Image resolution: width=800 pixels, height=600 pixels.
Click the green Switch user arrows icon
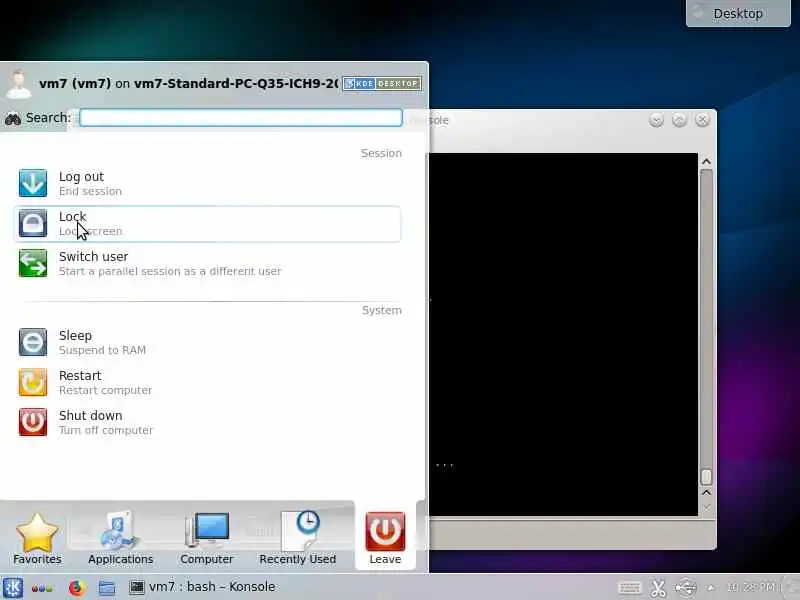click(33, 263)
